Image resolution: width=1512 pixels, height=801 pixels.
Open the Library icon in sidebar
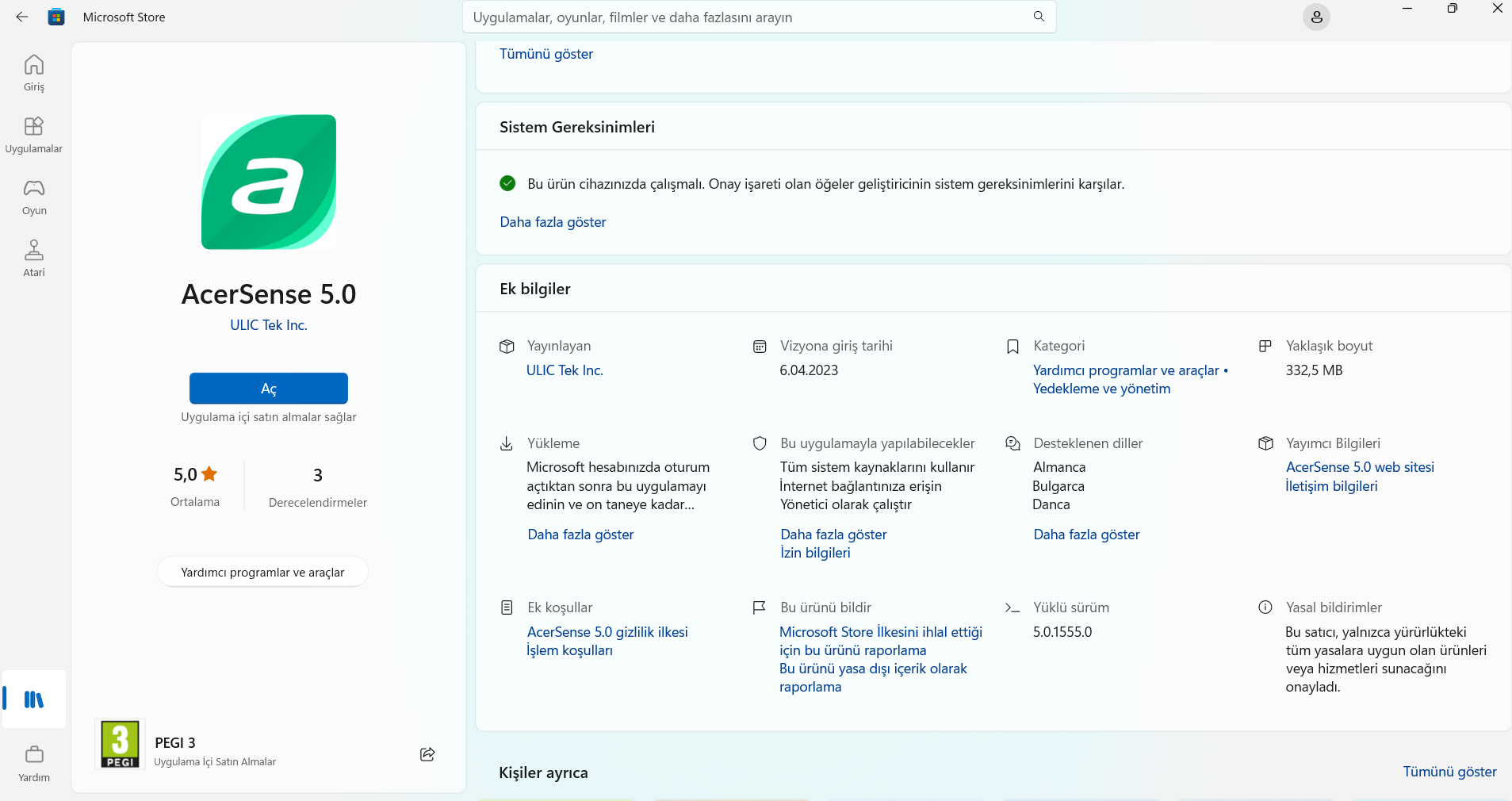pos(34,699)
